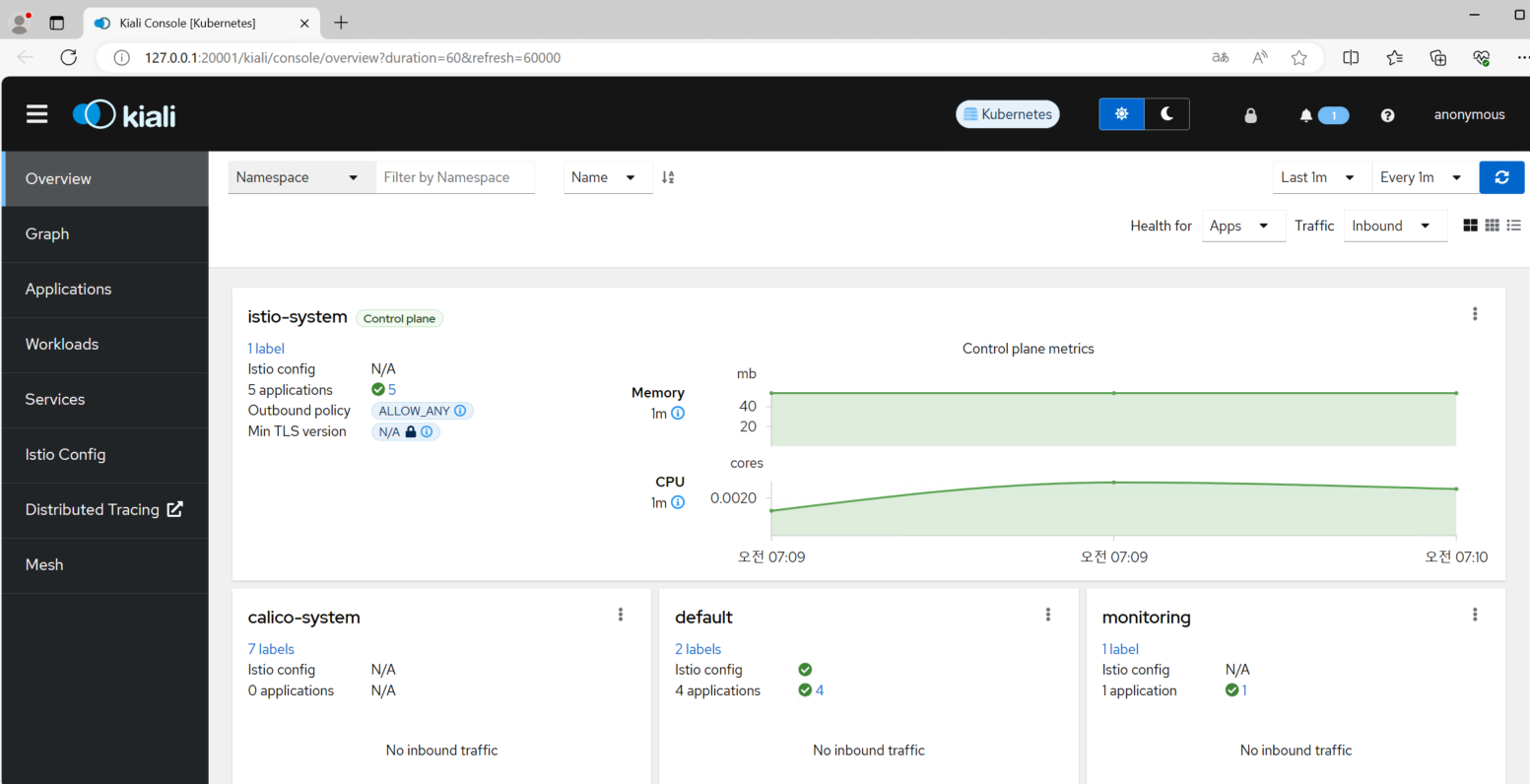Open default namespace kebab menu
The width and height of the screenshot is (1530, 784).
[x=1048, y=615]
